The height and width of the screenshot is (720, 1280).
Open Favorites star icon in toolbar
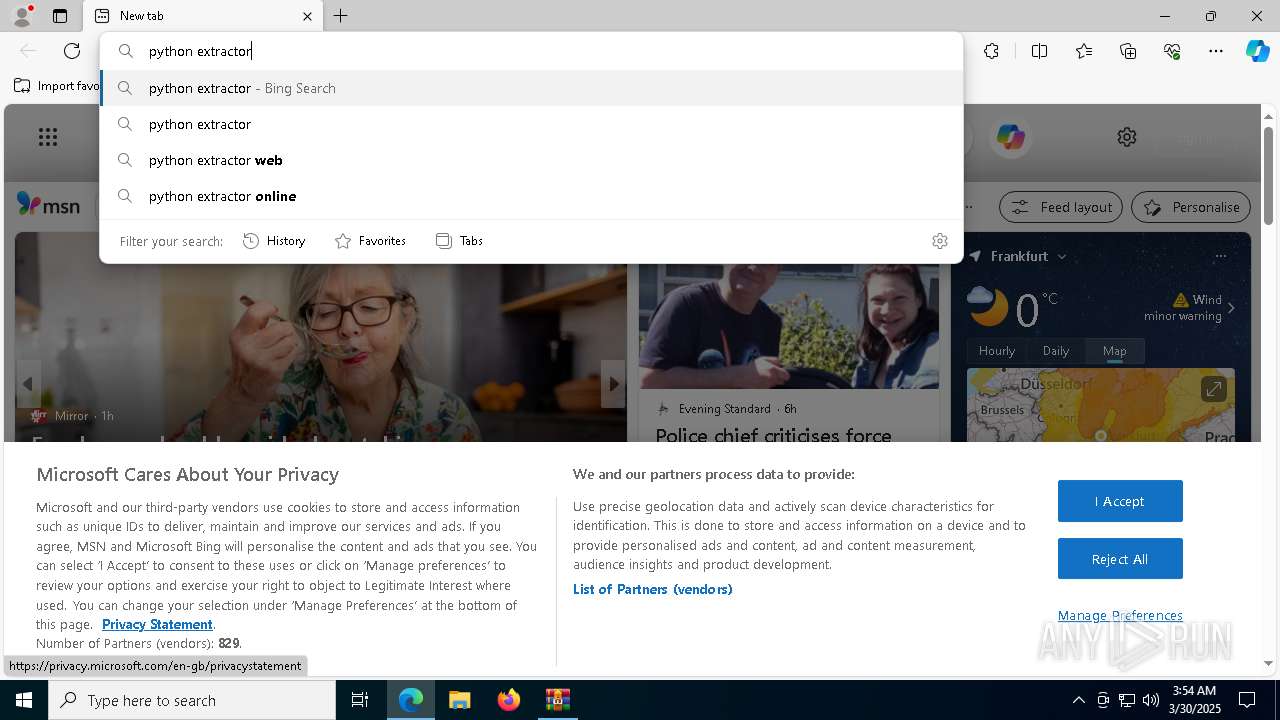click(x=1084, y=51)
